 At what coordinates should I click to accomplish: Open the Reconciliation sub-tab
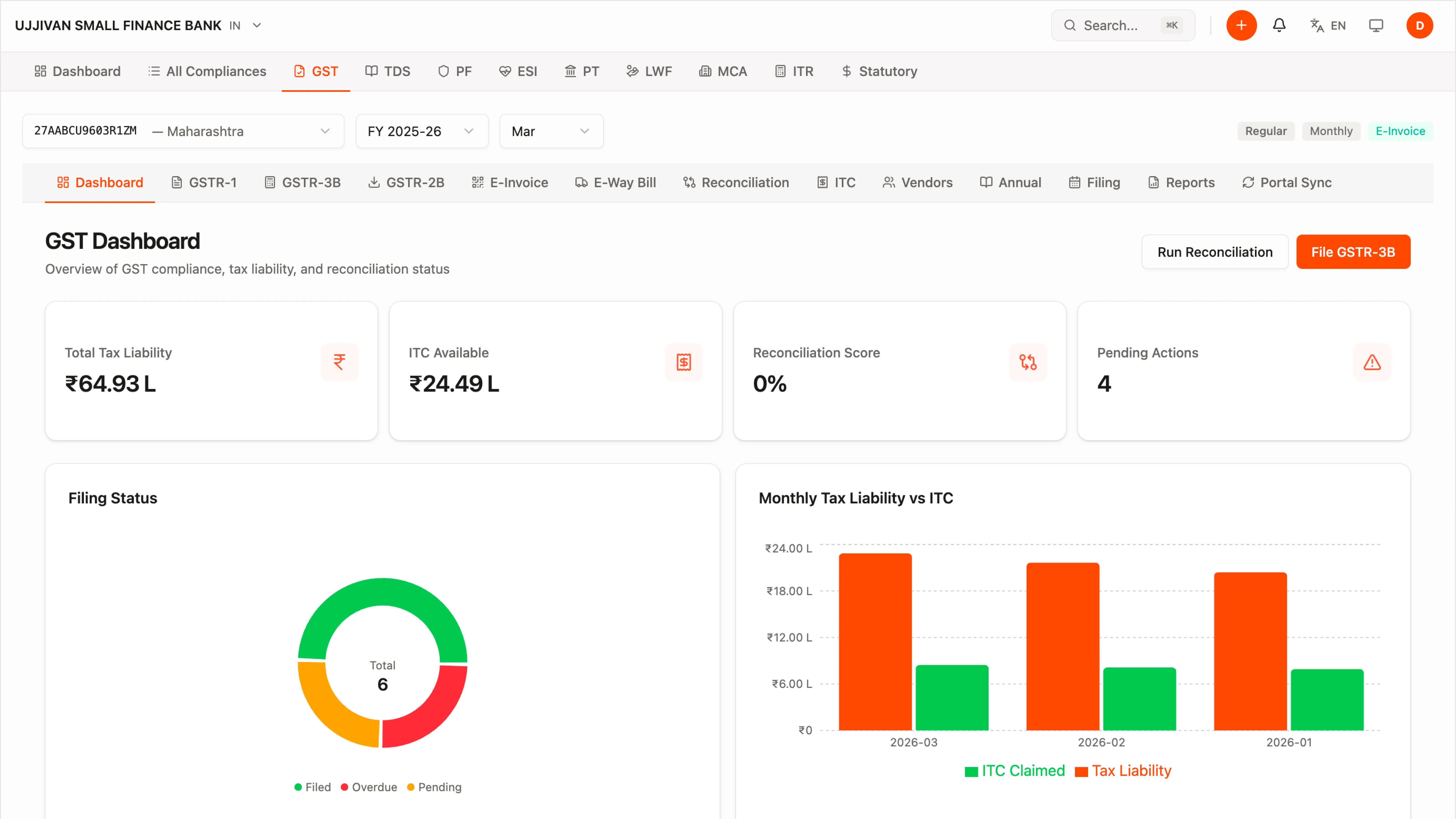[x=736, y=182]
